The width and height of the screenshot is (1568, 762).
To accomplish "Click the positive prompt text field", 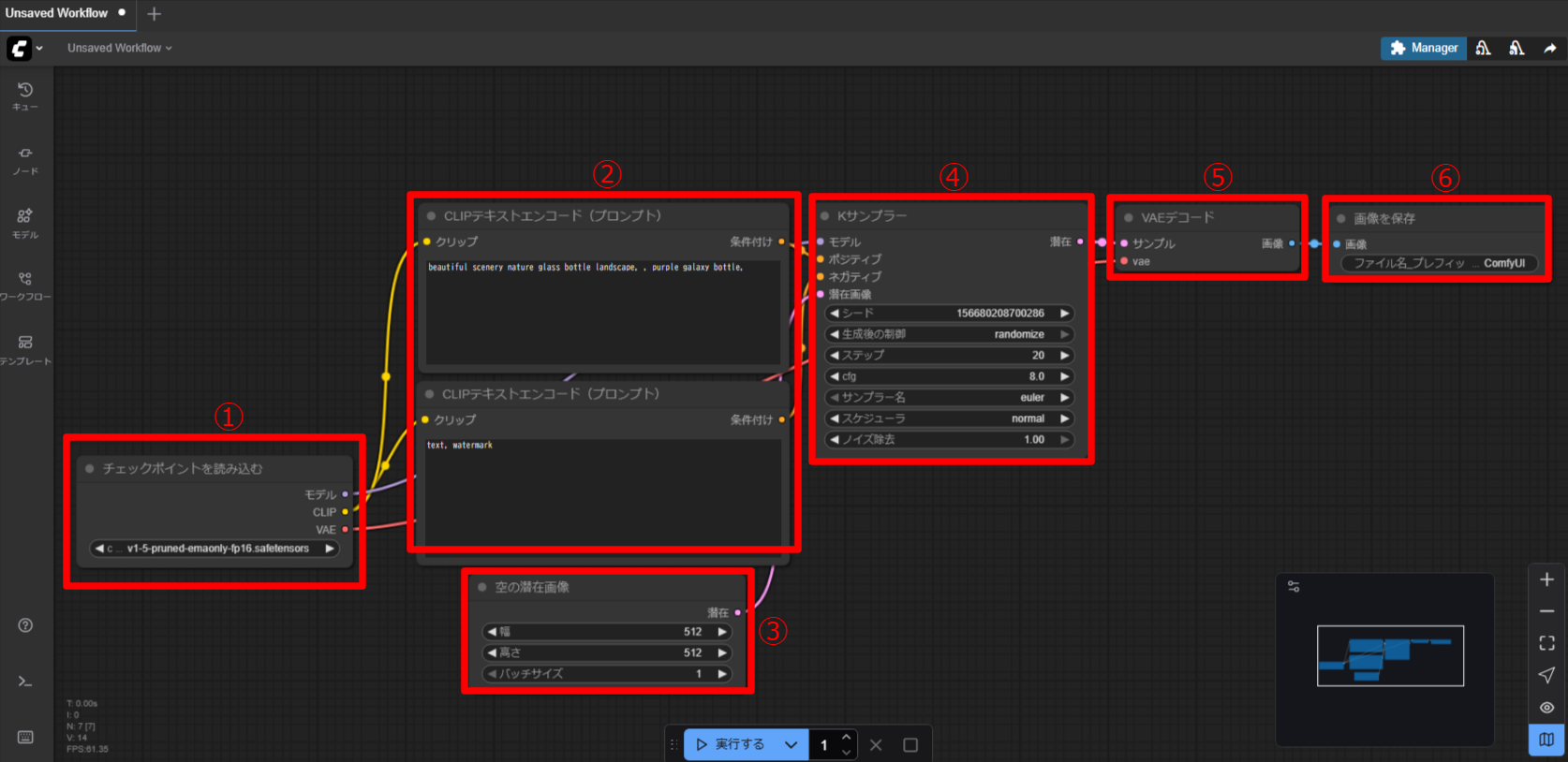I will click(602, 314).
